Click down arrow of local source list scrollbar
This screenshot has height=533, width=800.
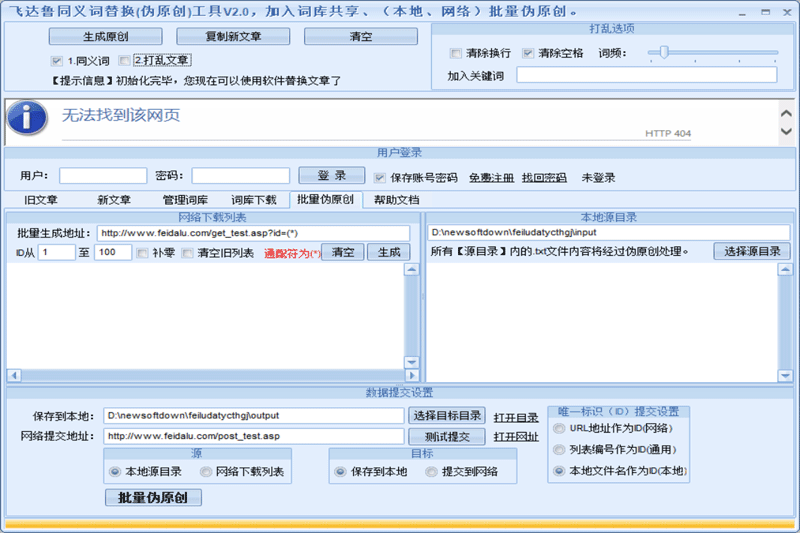pyautogui.click(x=785, y=376)
